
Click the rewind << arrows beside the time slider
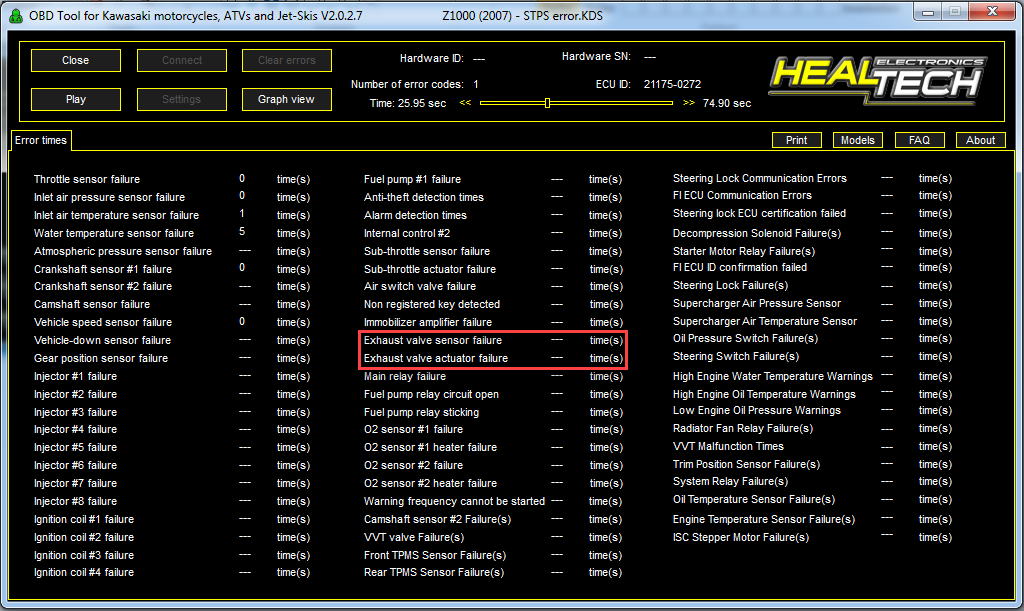tap(465, 103)
